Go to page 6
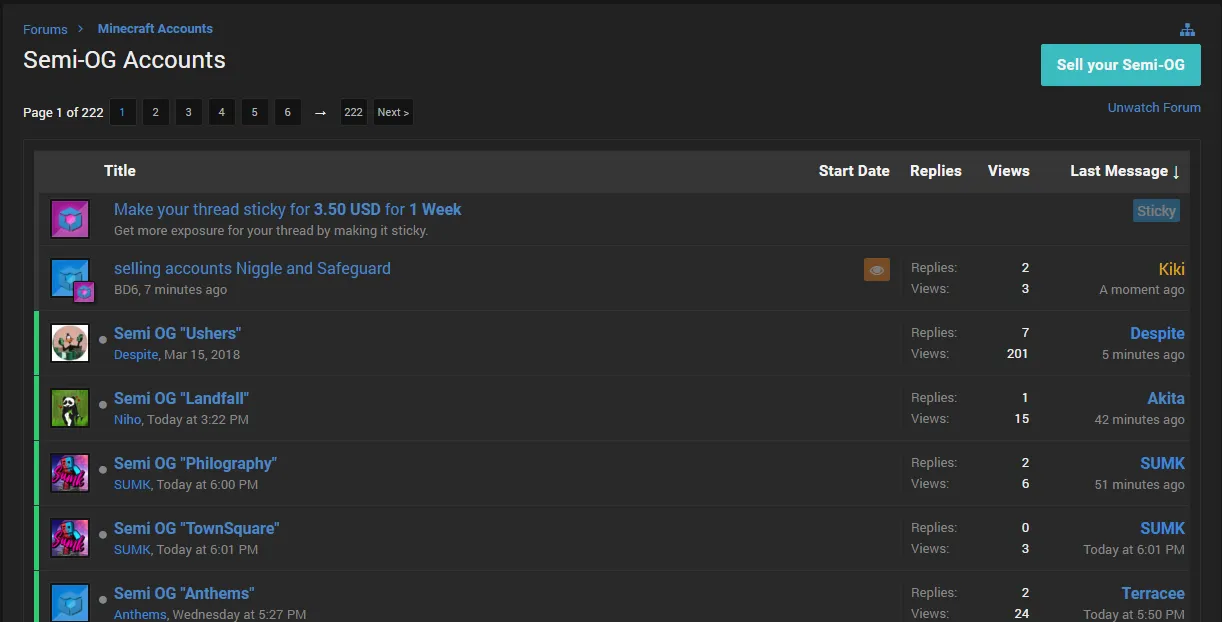The height and width of the screenshot is (622, 1222). [287, 112]
